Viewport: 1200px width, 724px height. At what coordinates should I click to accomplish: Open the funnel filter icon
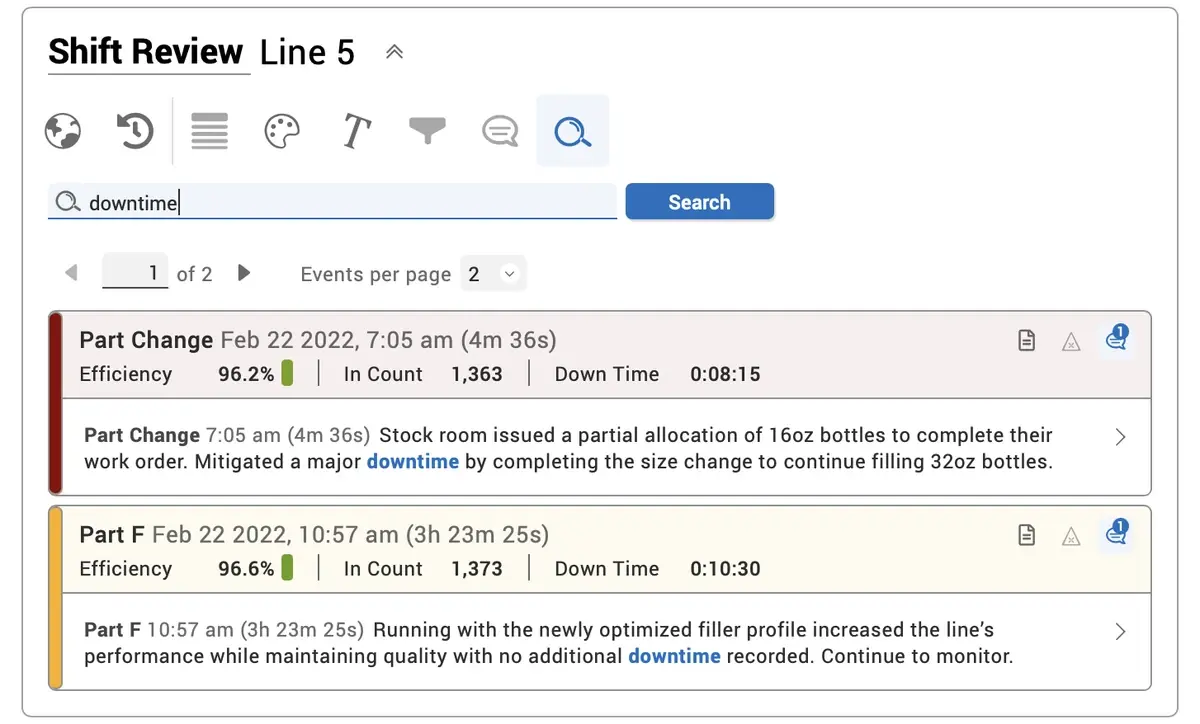(x=427, y=130)
